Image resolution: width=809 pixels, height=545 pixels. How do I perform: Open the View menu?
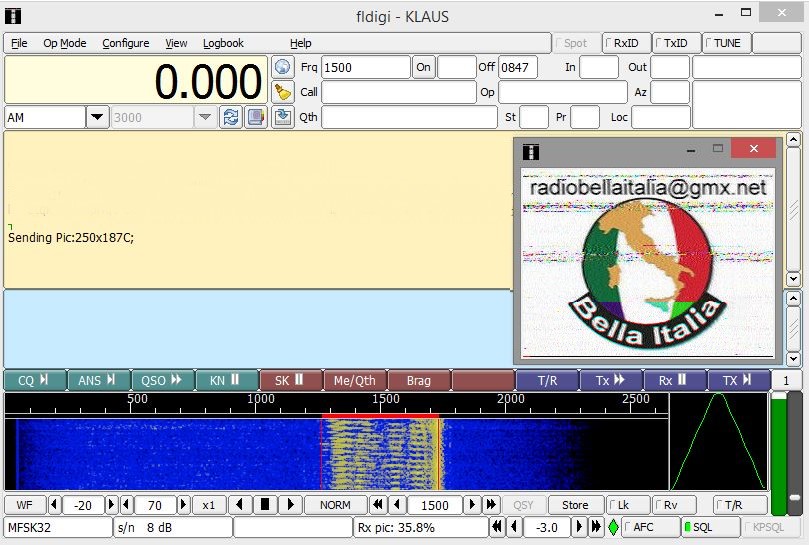[176, 43]
